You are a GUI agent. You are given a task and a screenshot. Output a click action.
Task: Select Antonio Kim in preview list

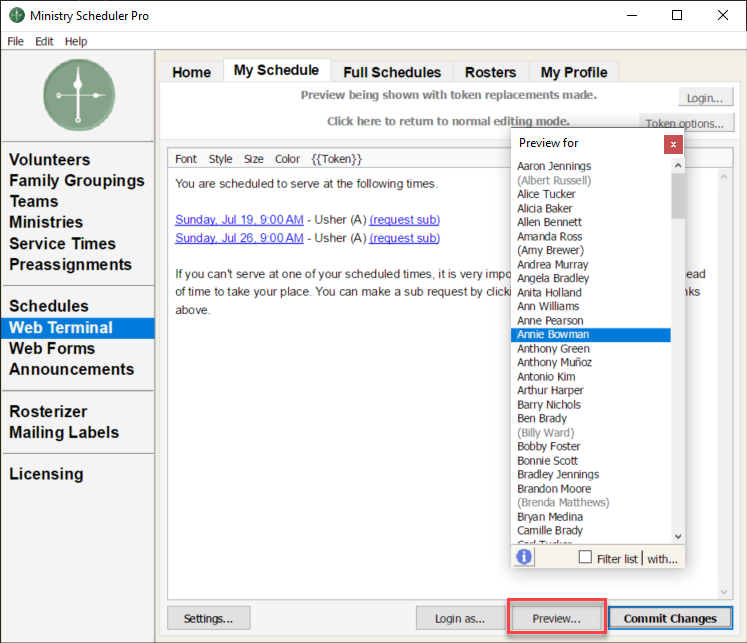pos(546,377)
